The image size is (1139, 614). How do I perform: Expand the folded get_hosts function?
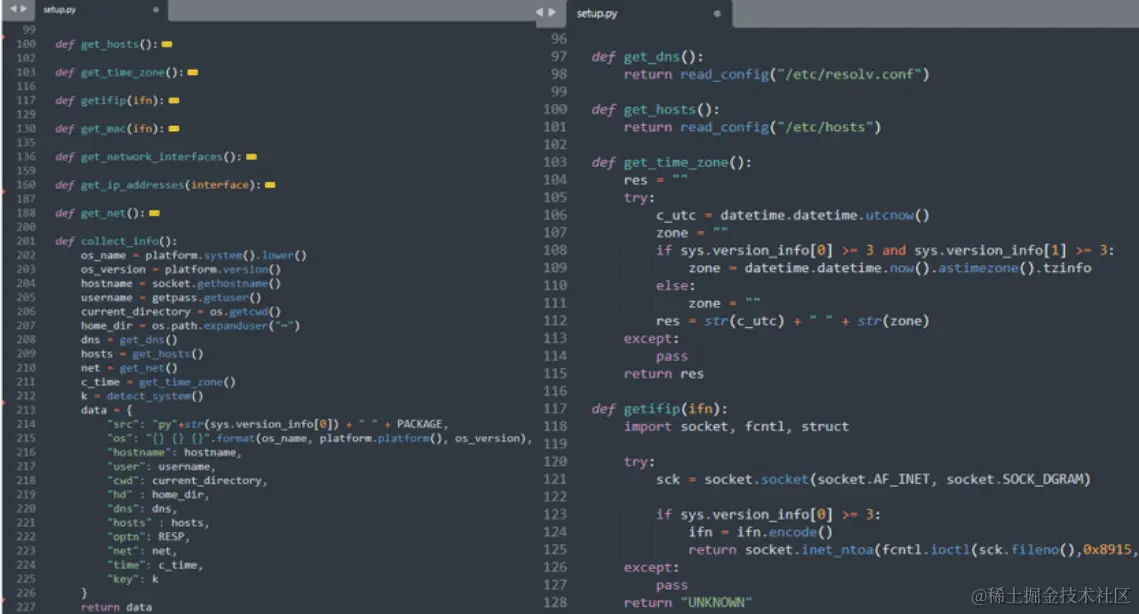click(167, 44)
